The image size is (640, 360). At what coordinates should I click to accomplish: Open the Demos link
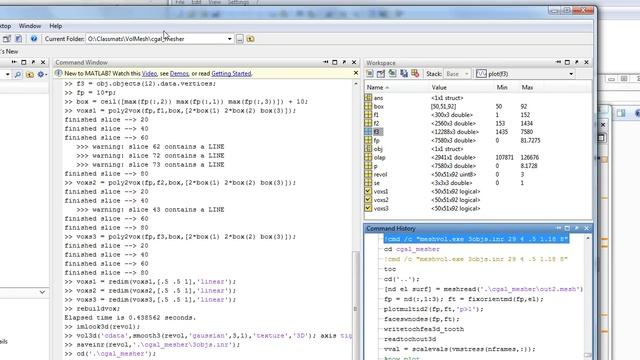pyautogui.click(x=179, y=73)
